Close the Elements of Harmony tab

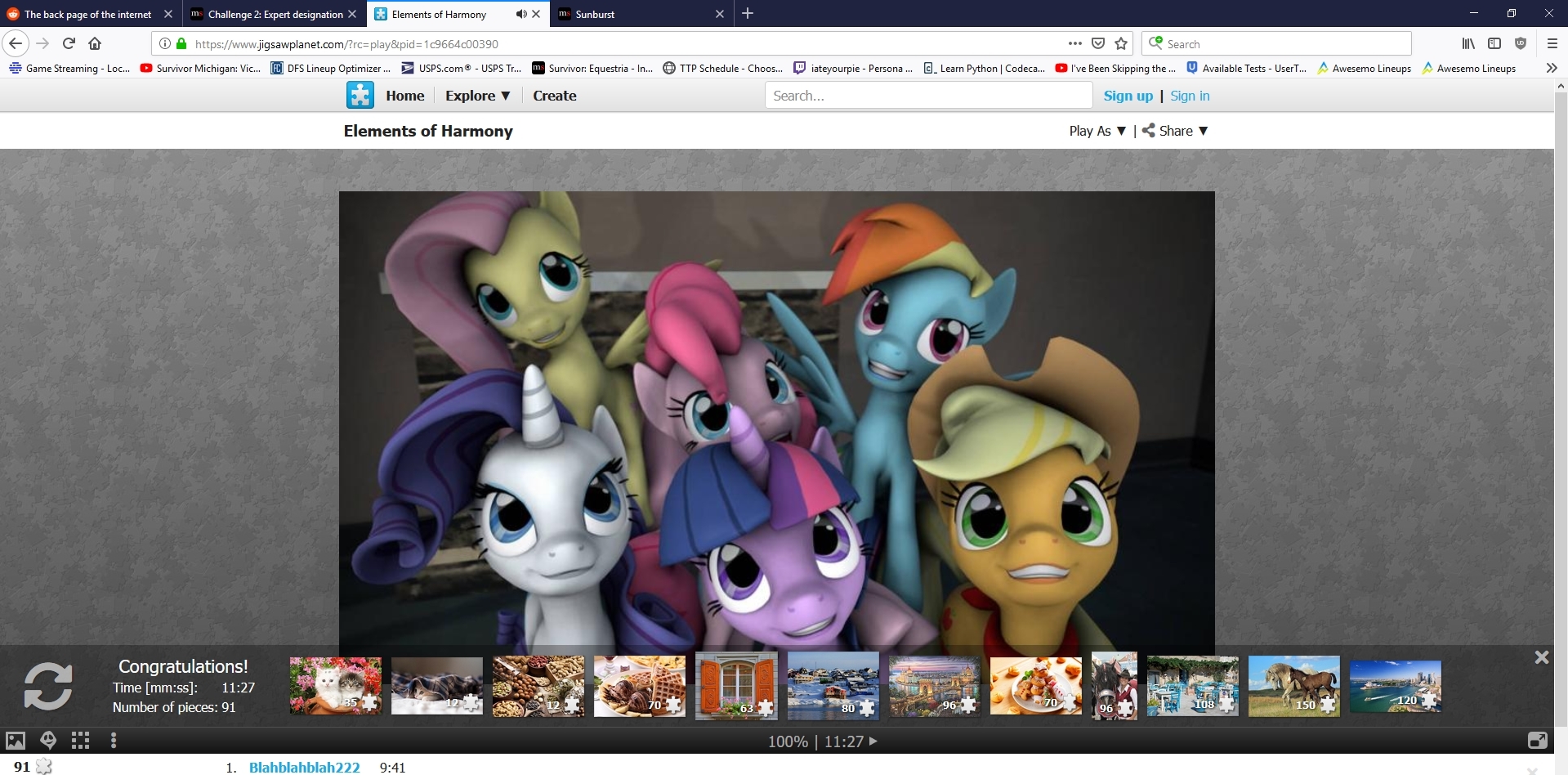click(536, 14)
